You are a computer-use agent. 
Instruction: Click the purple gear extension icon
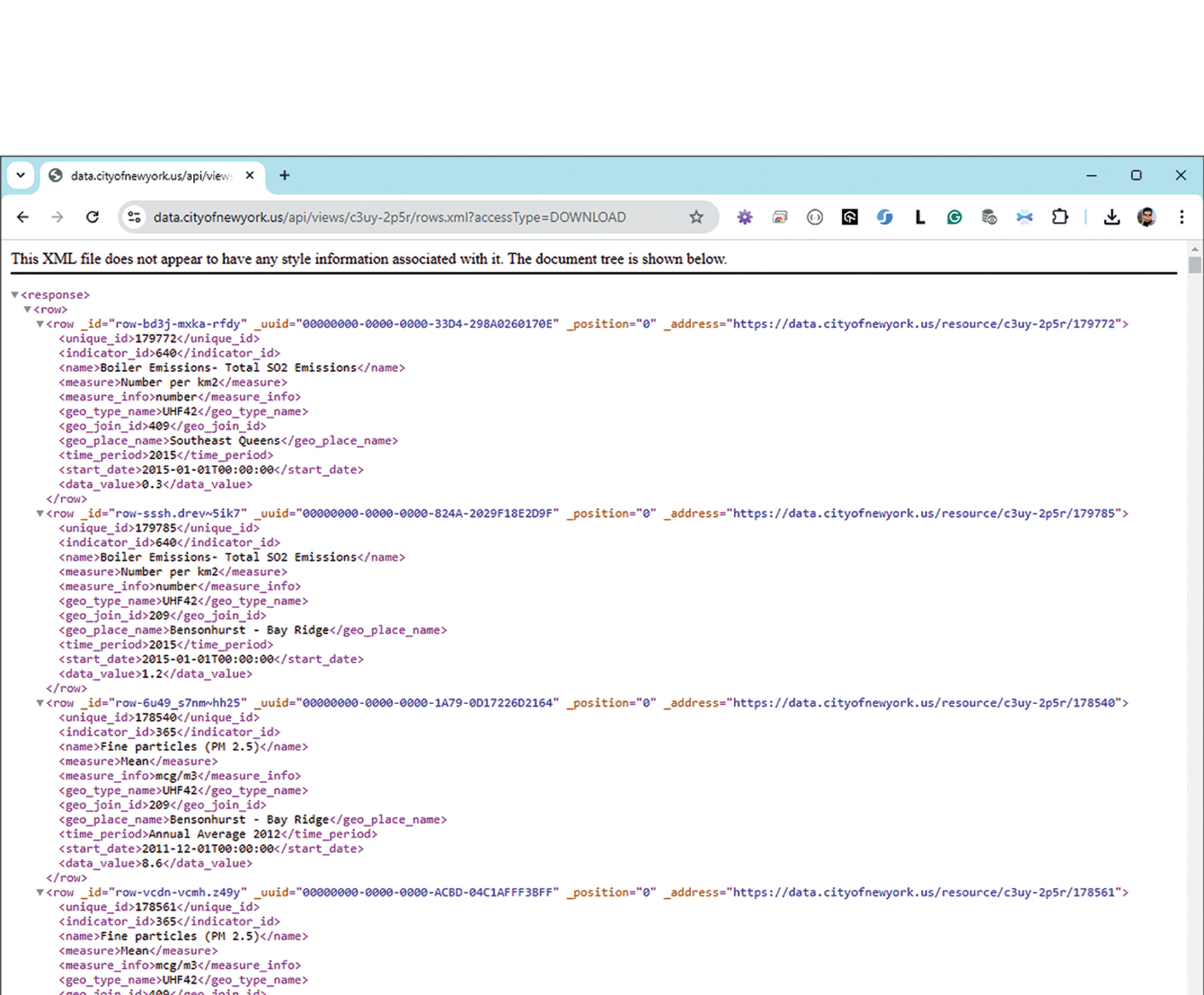click(x=744, y=217)
